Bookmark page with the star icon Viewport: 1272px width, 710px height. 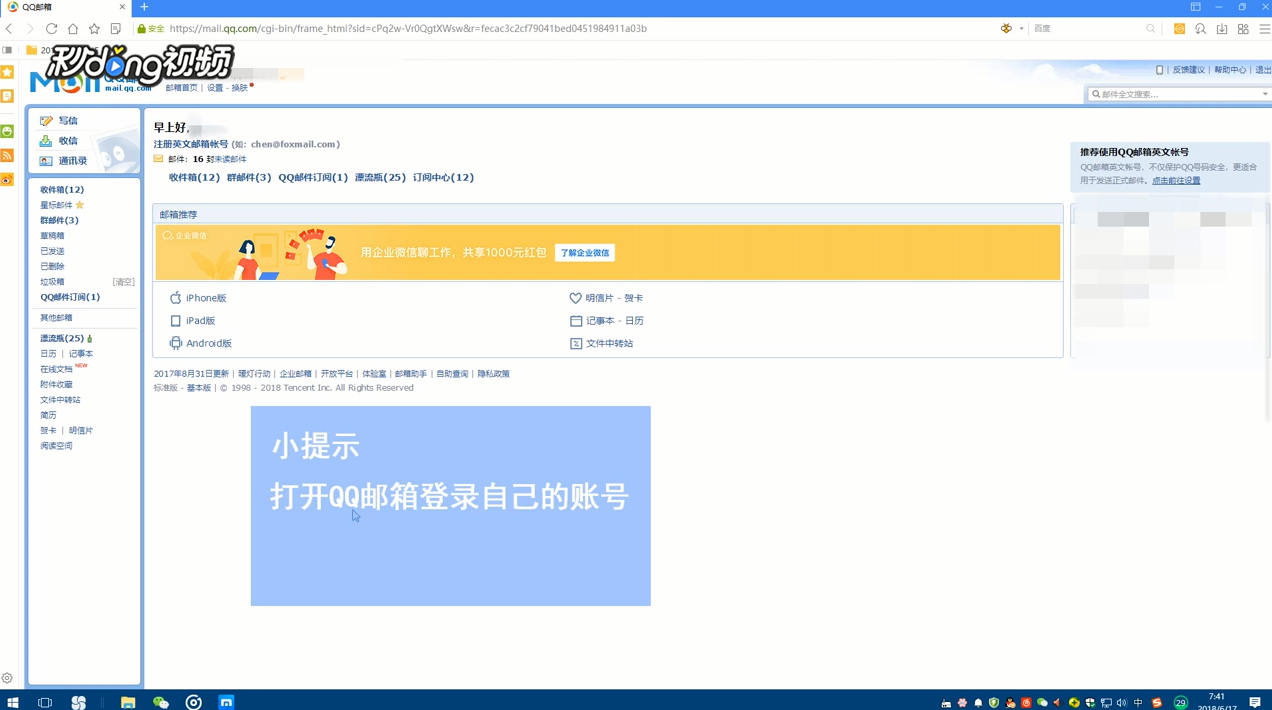94,29
